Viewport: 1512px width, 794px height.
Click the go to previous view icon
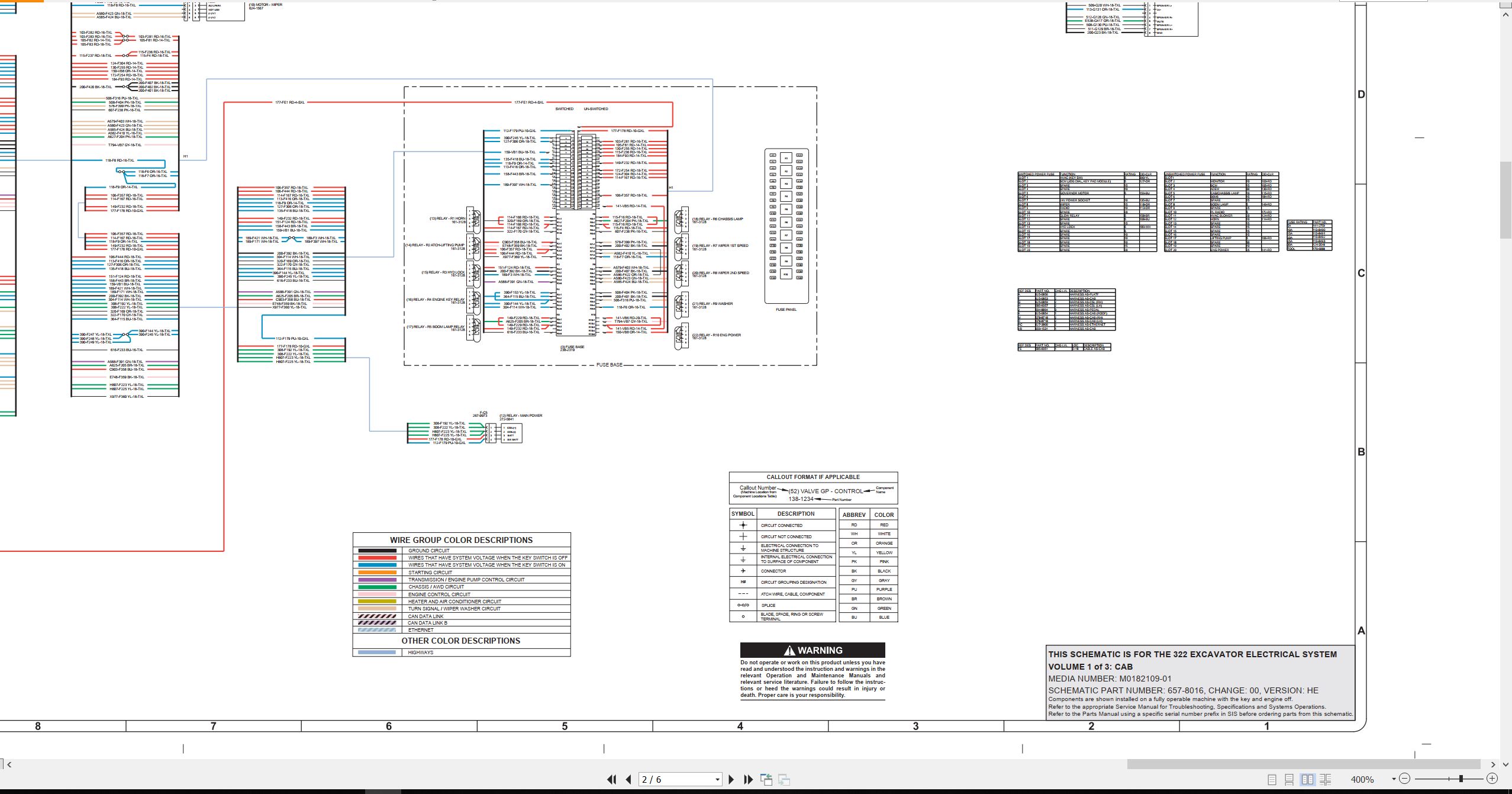(x=766, y=780)
